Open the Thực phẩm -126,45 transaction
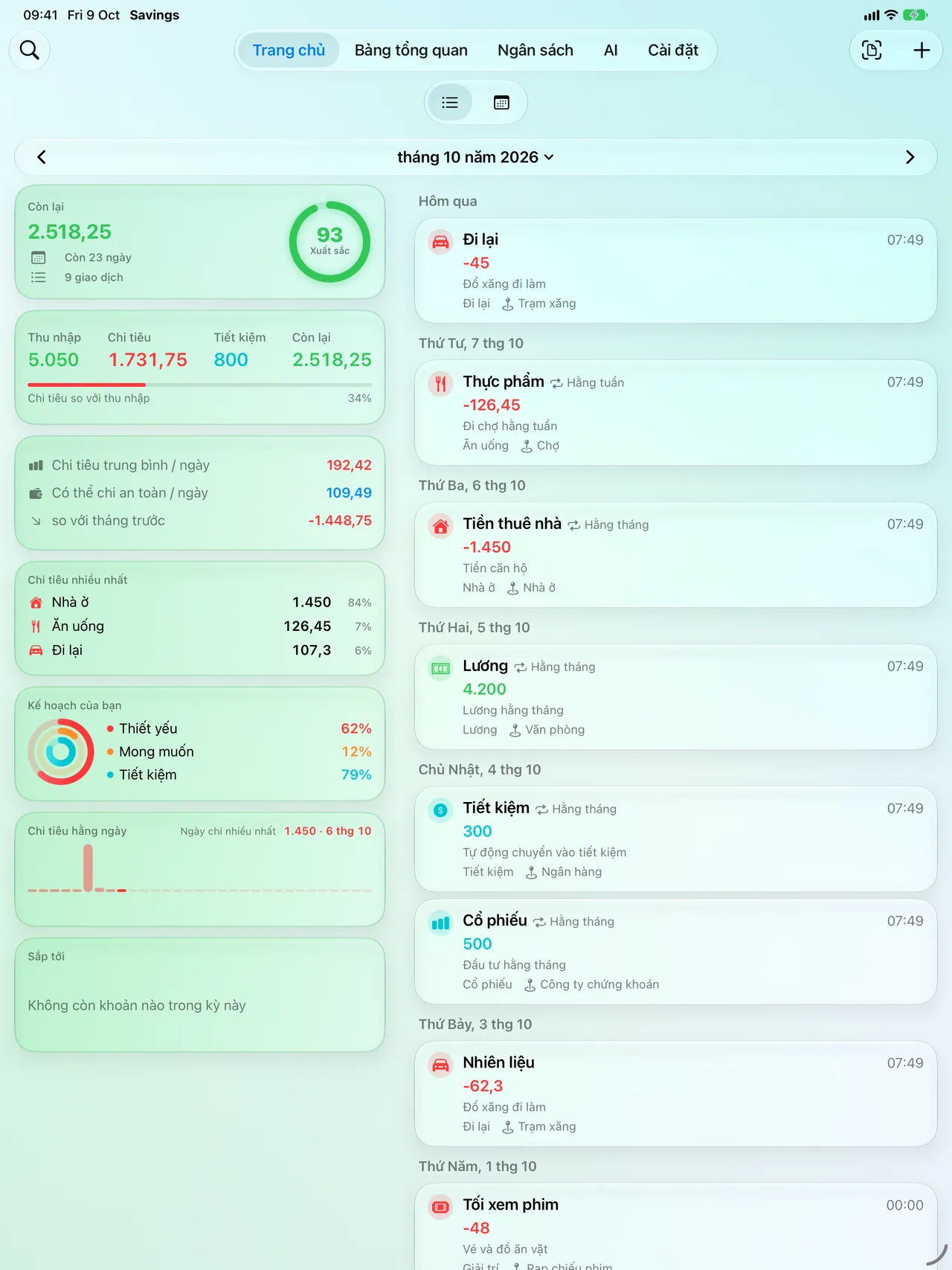The height and width of the screenshot is (1270, 952). click(x=675, y=413)
